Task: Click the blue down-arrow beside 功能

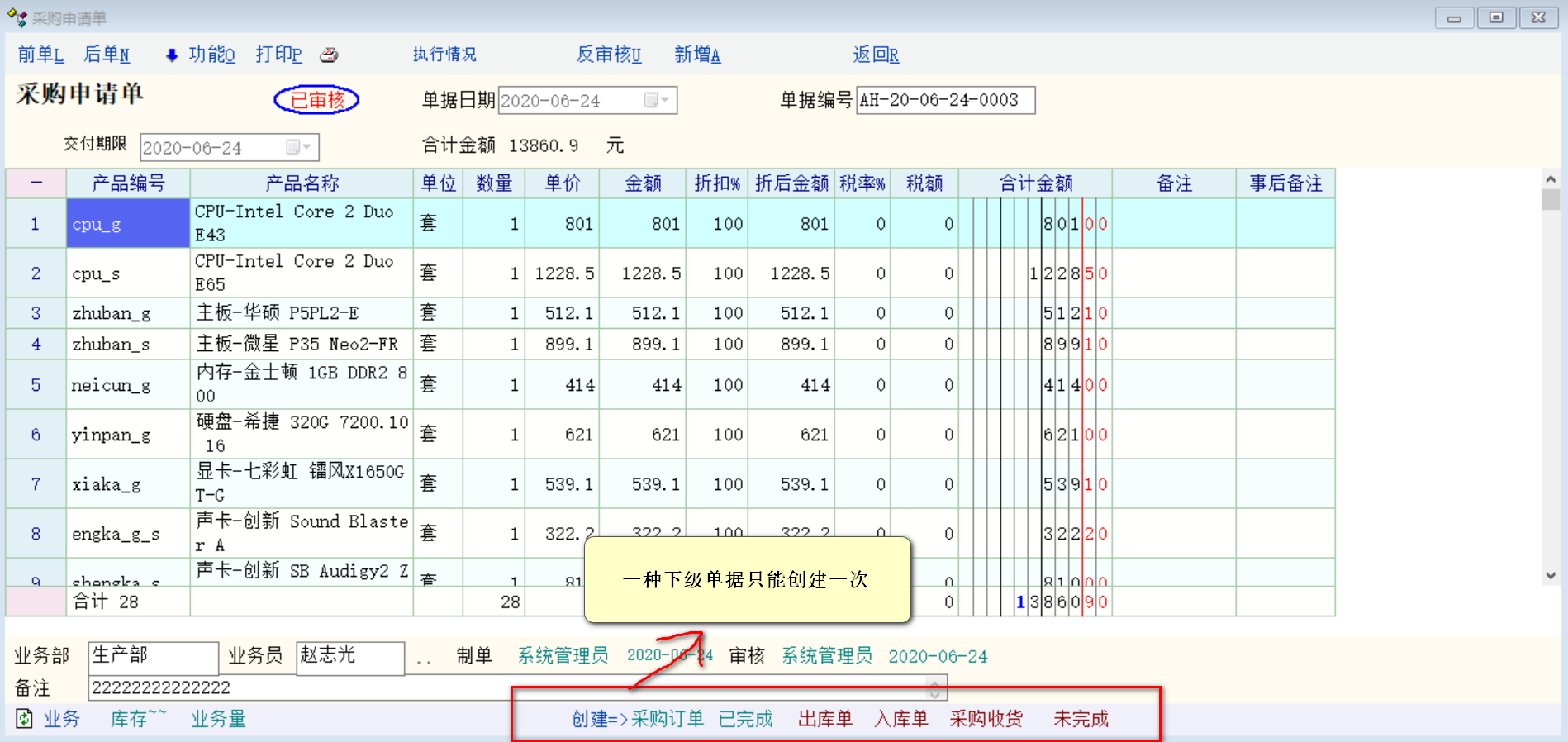Action: (x=172, y=55)
